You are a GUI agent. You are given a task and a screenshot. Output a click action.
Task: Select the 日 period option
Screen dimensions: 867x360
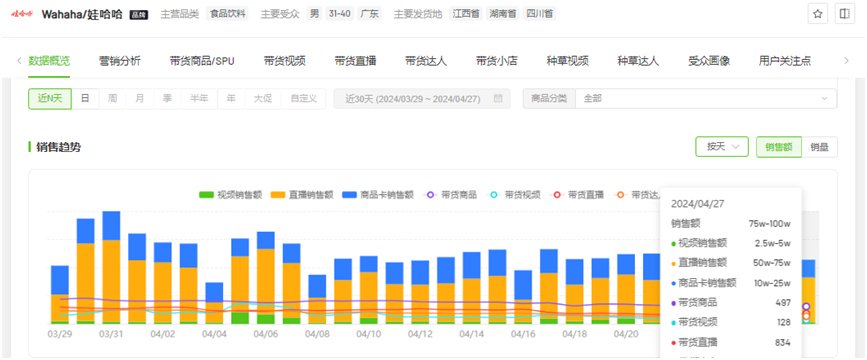coord(85,99)
